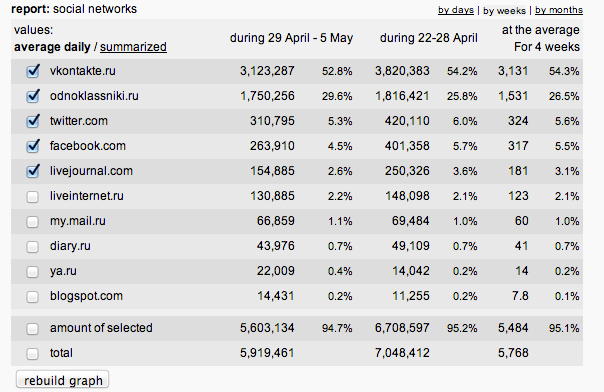604x392 pixels.
Task: Click the twitter.com site label
Action: (x=79, y=121)
